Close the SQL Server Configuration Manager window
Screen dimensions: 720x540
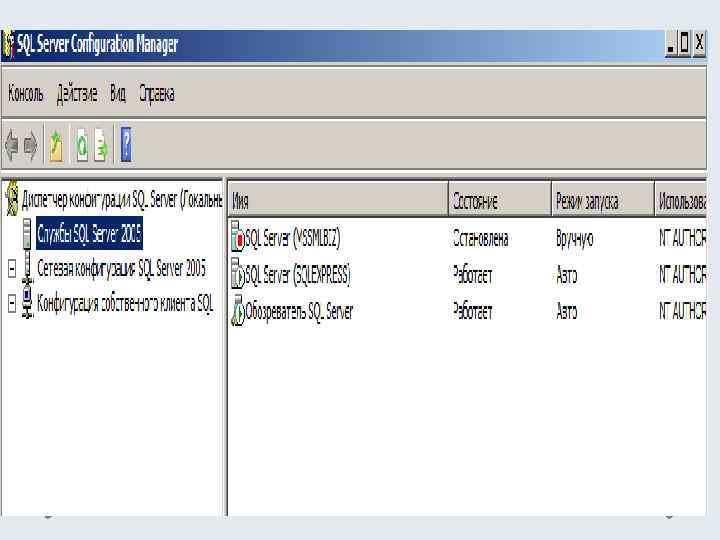(699, 44)
